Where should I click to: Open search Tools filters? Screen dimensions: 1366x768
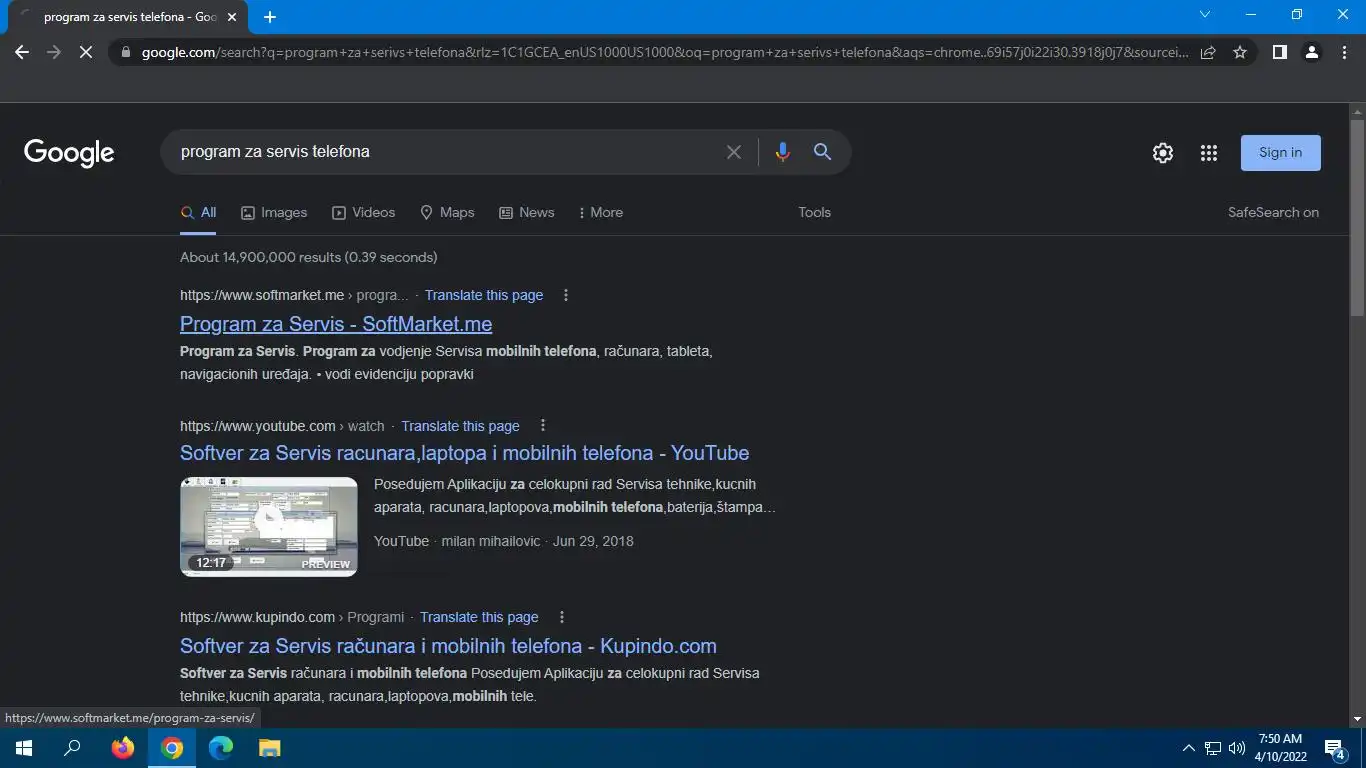(814, 212)
